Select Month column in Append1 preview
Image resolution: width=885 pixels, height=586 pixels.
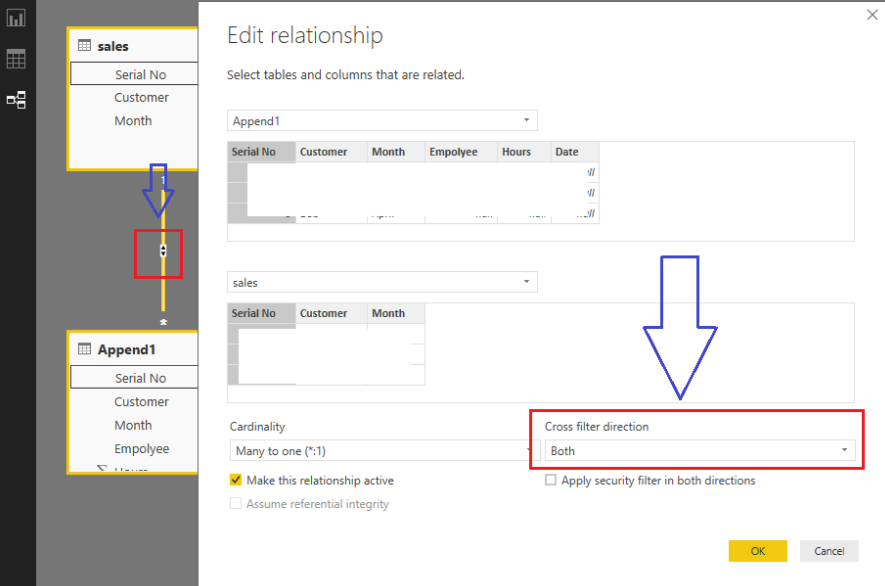click(x=396, y=152)
